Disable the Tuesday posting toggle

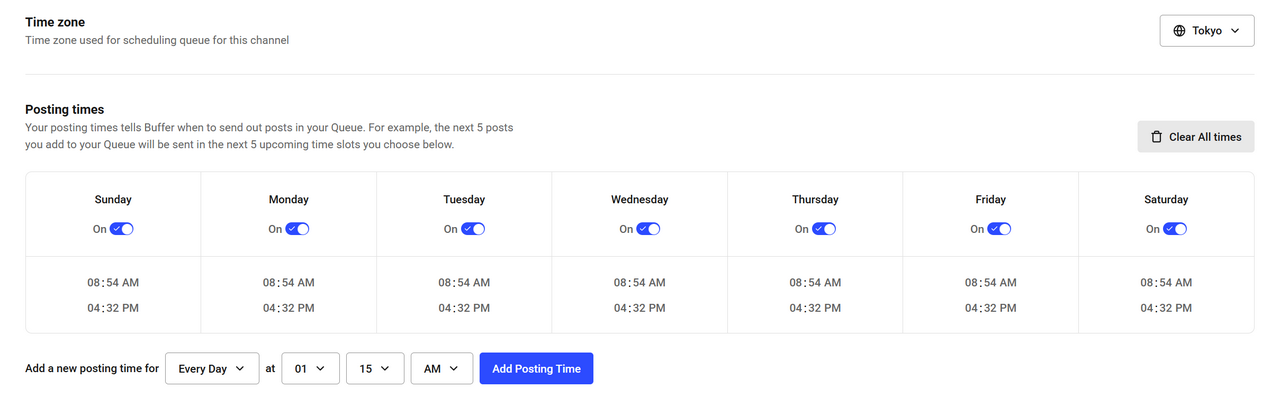[x=473, y=229]
